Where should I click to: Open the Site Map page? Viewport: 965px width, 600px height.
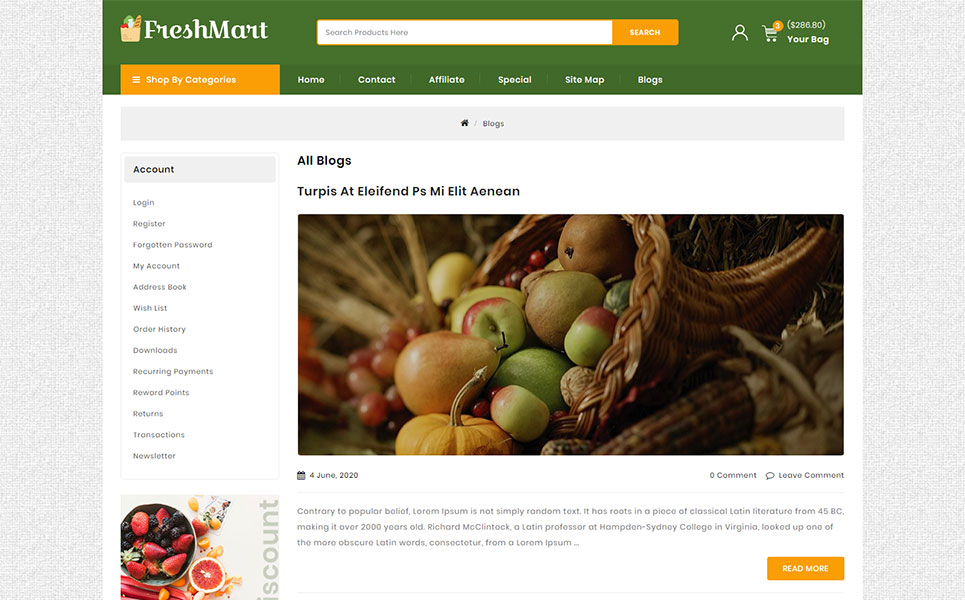585,79
